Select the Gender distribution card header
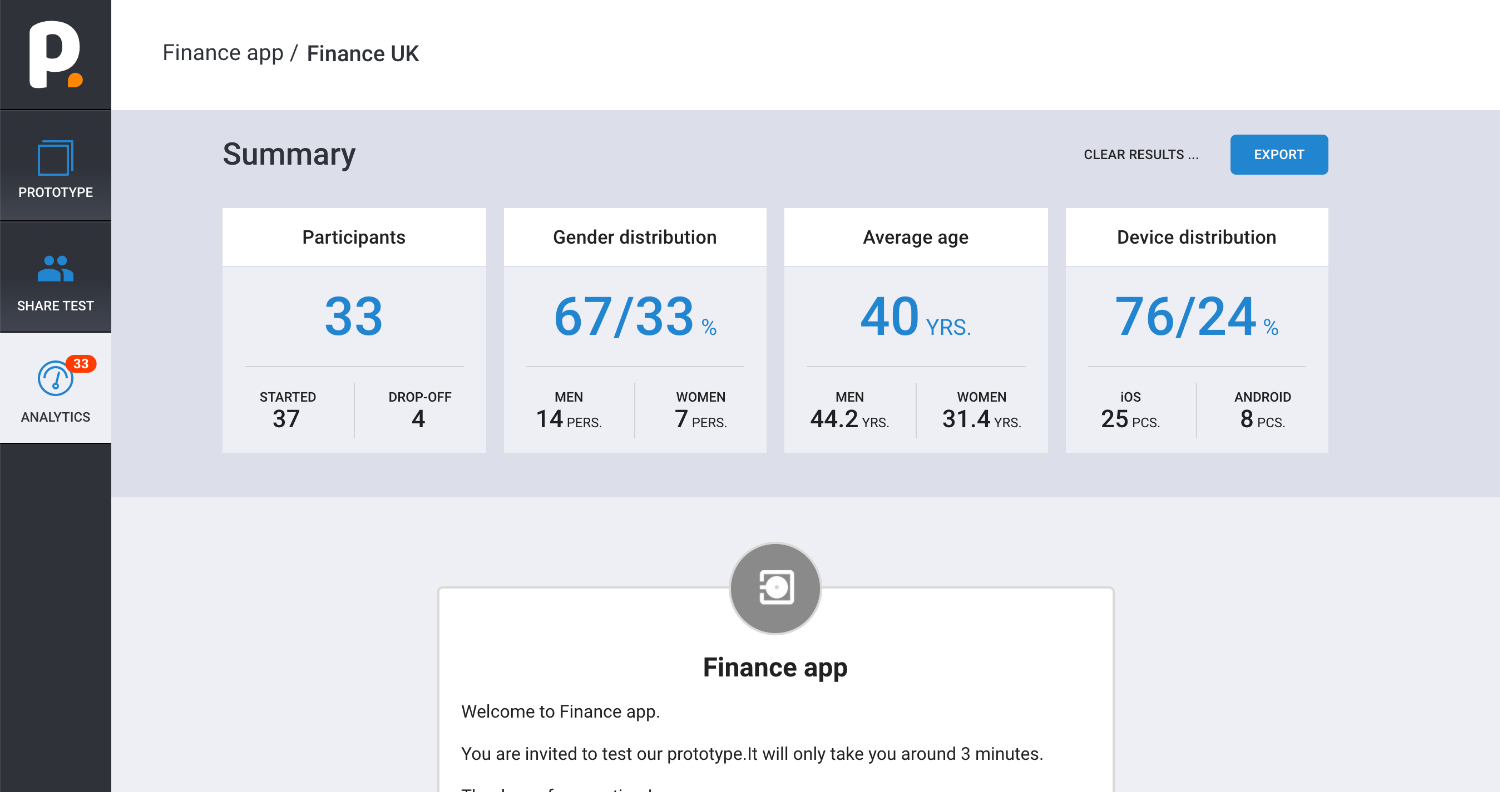Image resolution: width=1500 pixels, height=792 pixels. click(635, 237)
